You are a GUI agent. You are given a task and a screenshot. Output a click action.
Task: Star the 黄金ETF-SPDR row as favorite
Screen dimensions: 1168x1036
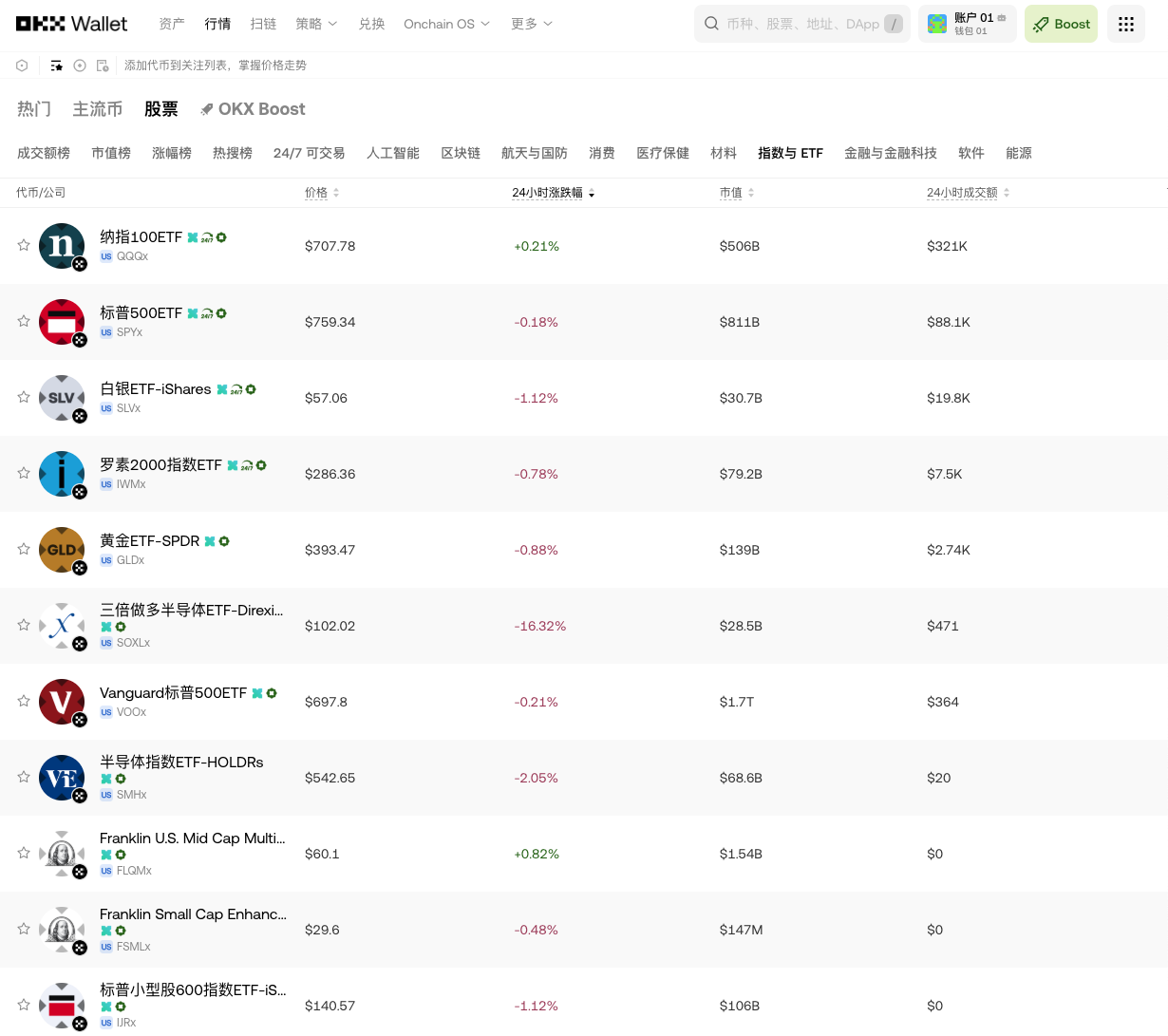tap(24, 549)
